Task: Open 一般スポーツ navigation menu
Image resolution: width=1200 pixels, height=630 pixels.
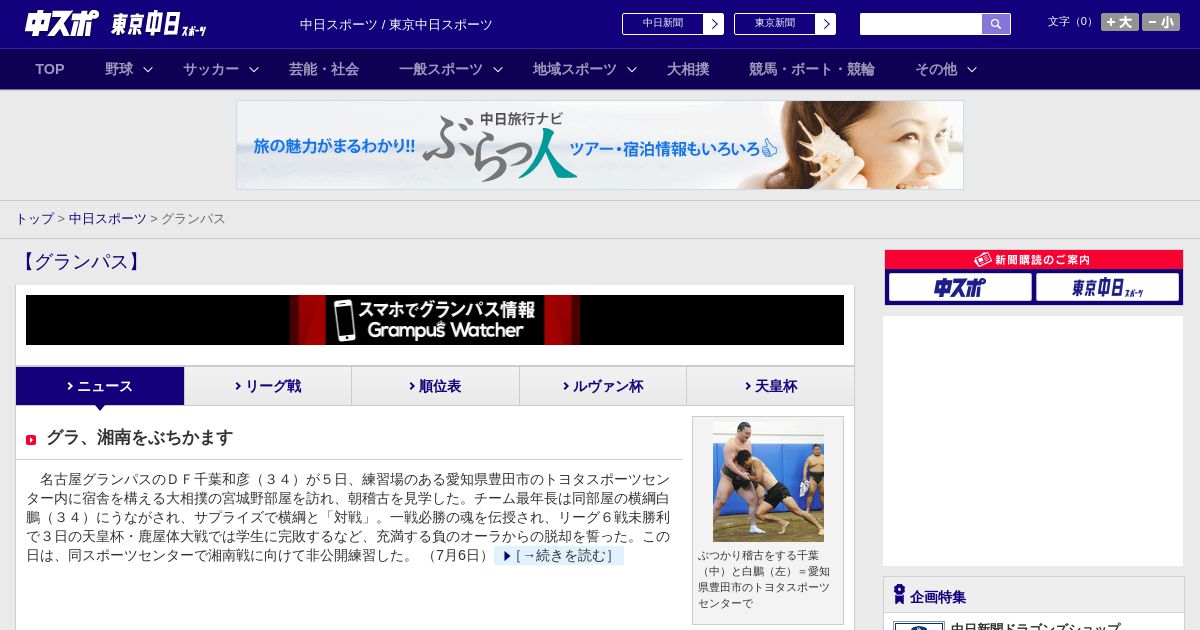Action: [441, 69]
